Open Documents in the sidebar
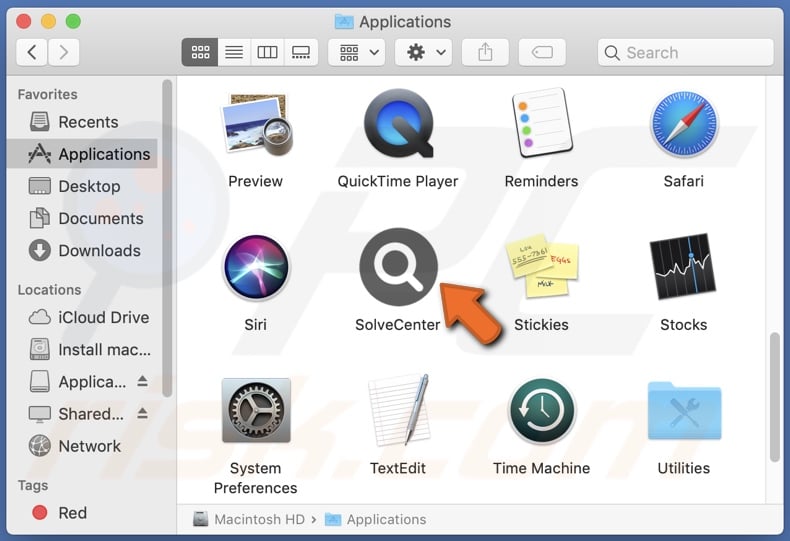Image resolution: width=790 pixels, height=541 pixels. click(83, 218)
